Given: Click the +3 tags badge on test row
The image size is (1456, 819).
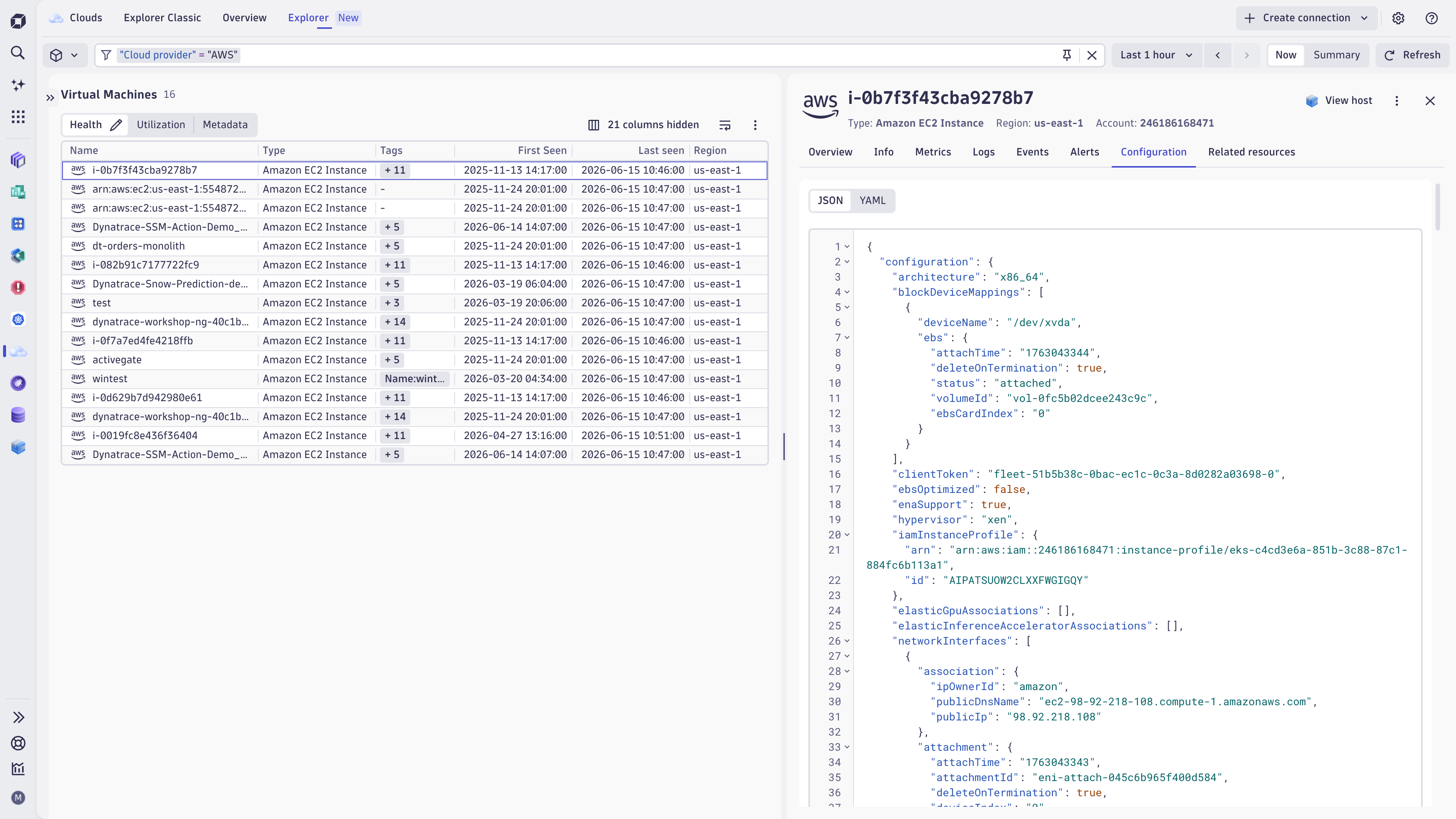Looking at the screenshot, I should click(x=392, y=303).
